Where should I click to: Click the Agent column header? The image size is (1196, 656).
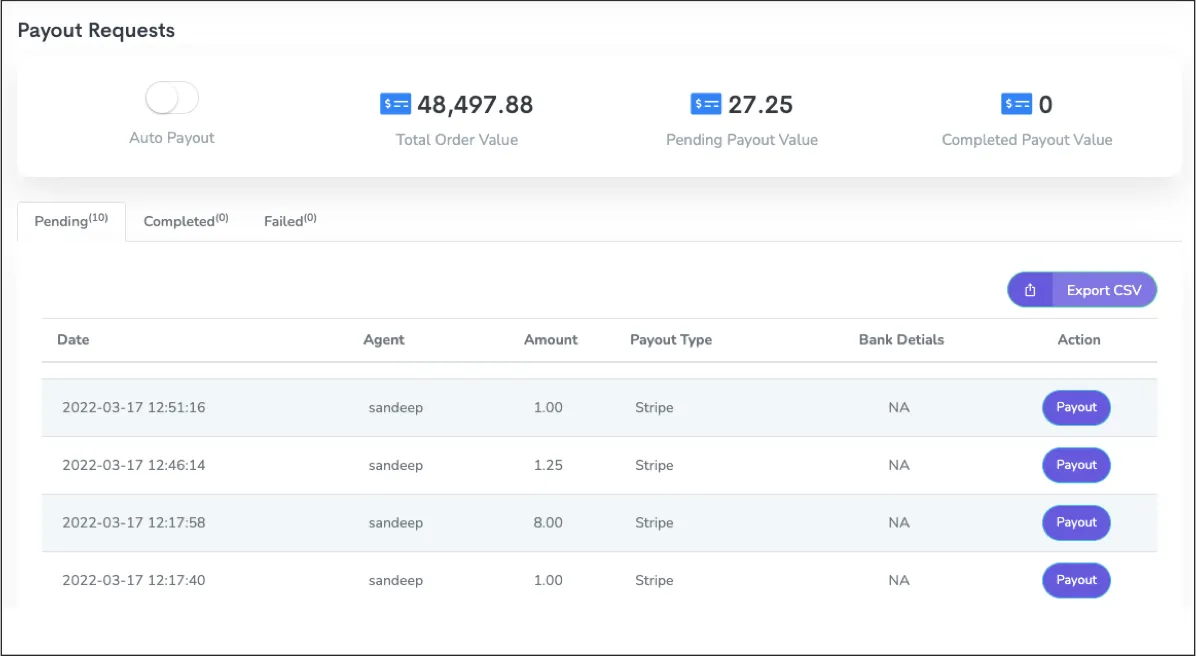click(x=384, y=340)
